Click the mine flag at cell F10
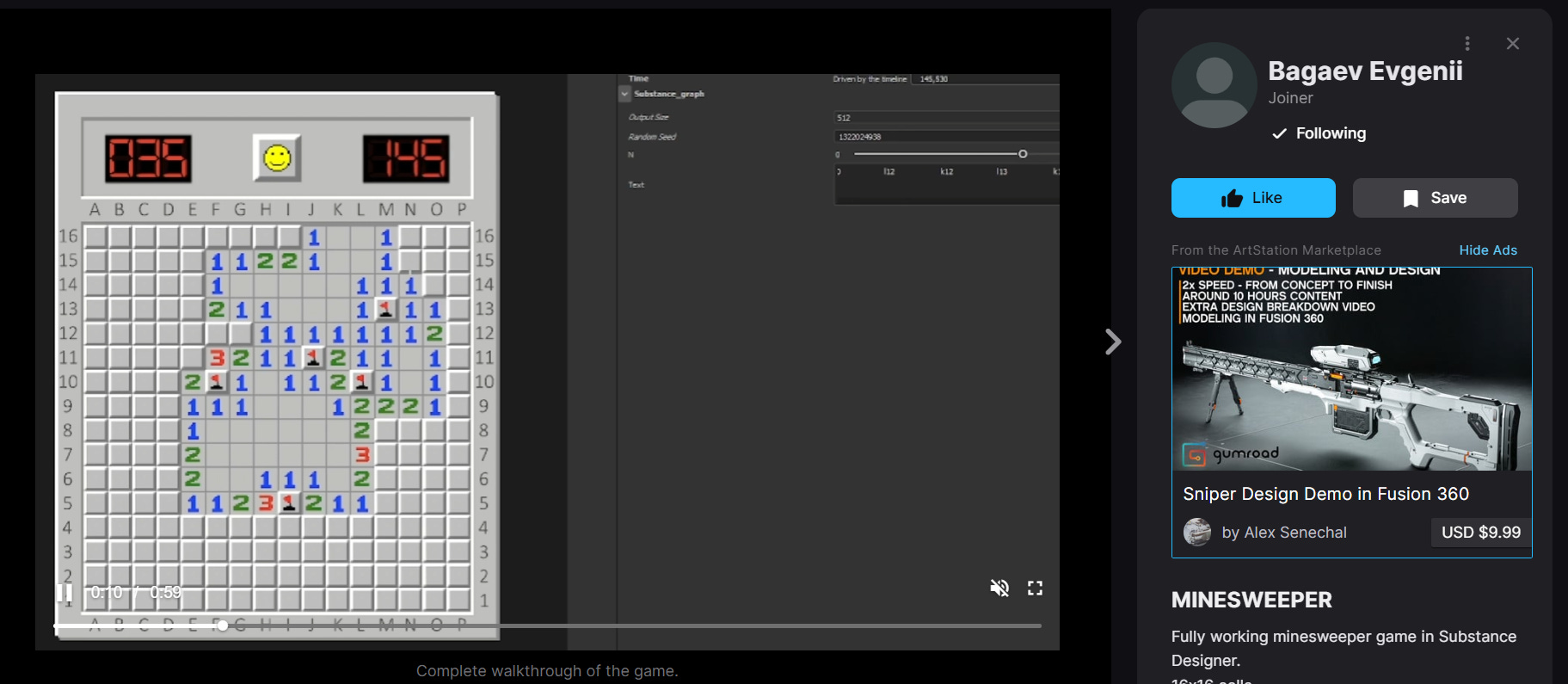The image size is (1568, 684). [217, 381]
